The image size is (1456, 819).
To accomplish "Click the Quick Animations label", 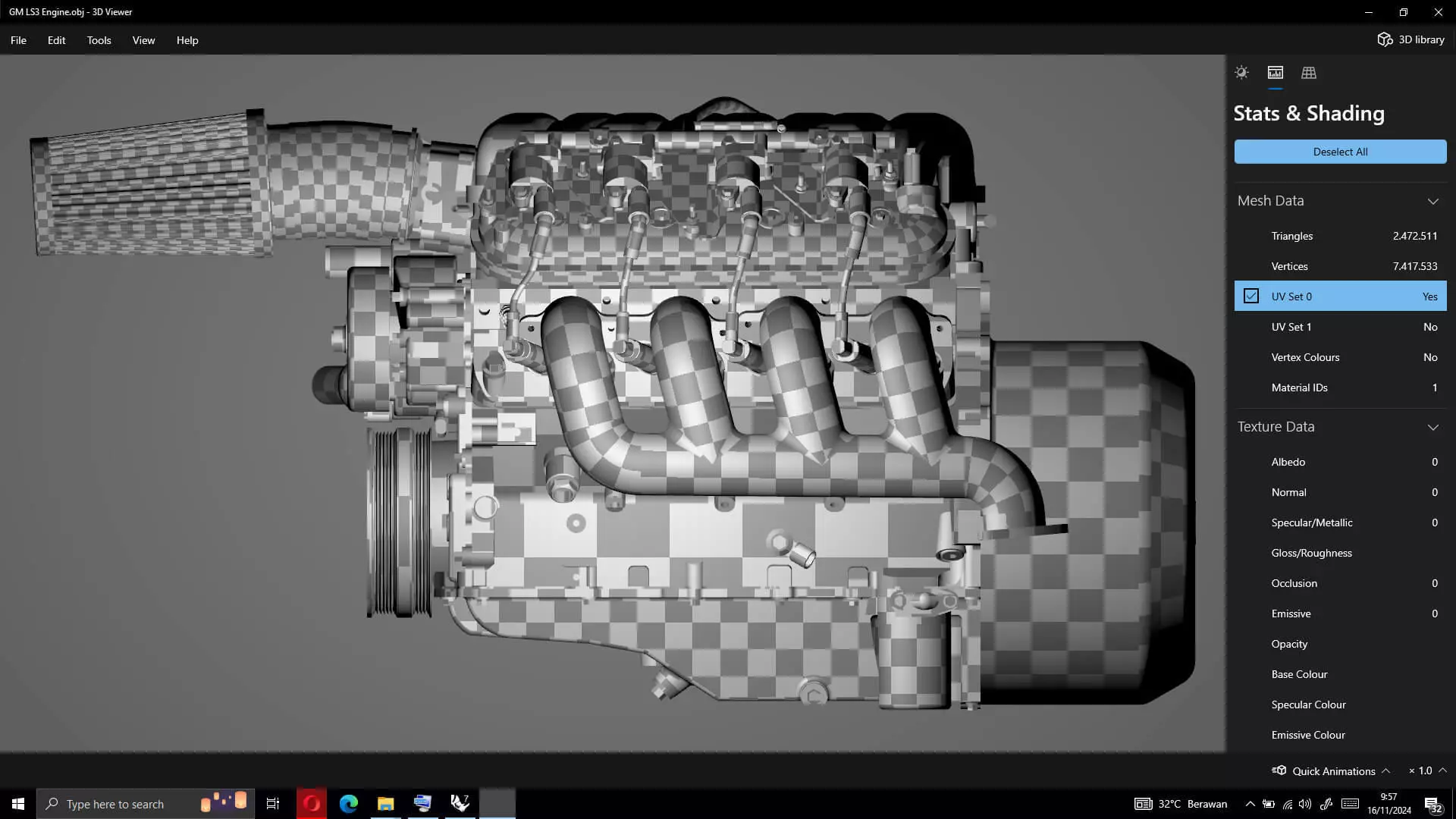I will pyautogui.click(x=1333, y=771).
